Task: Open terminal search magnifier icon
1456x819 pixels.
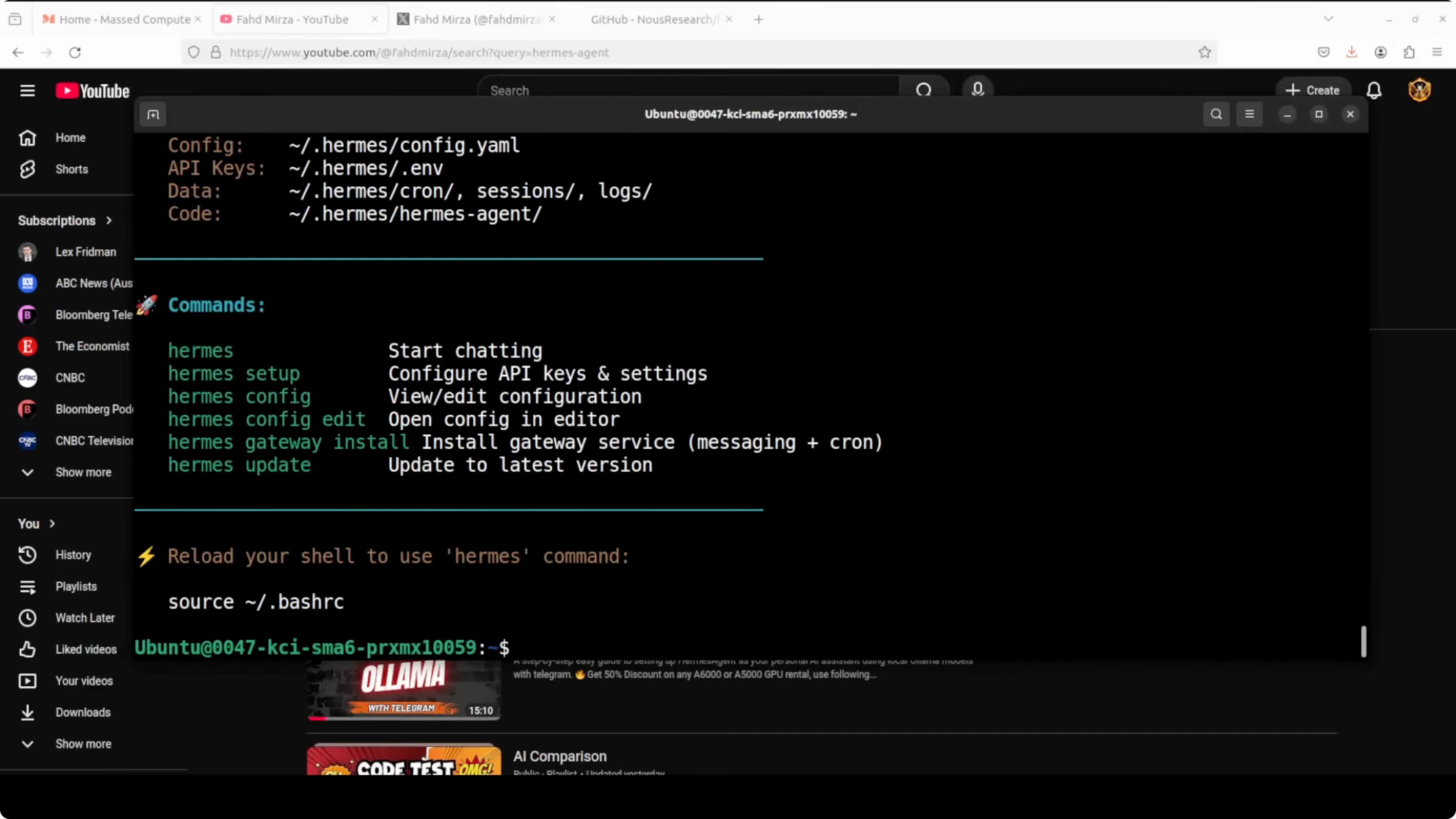Action: click(x=1216, y=114)
